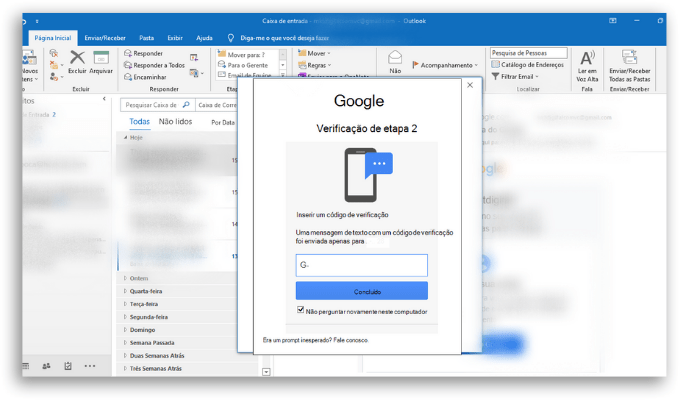Click Enviar/Receber Todas as Pastas icon
This screenshot has height=400, width=700.
(629, 58)
